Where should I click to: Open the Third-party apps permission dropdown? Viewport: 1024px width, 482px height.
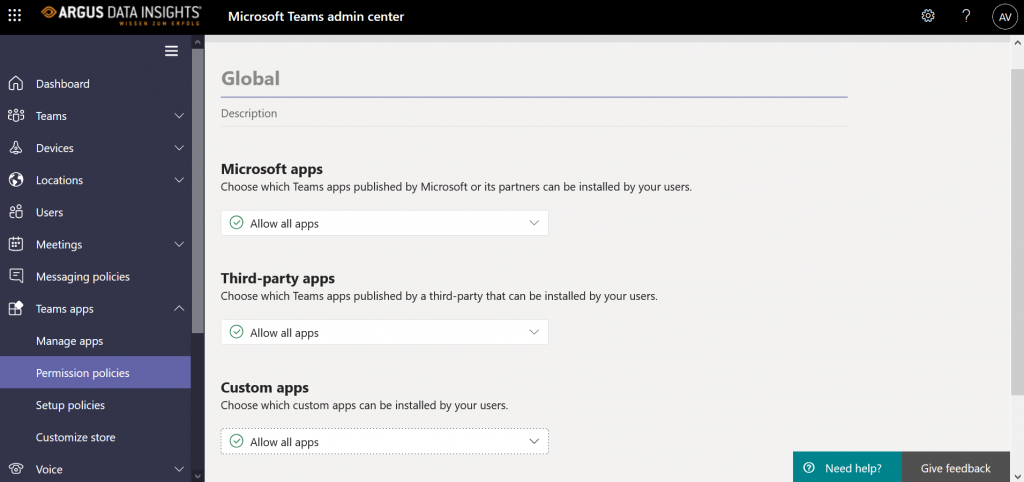click(x=385, y=332)
